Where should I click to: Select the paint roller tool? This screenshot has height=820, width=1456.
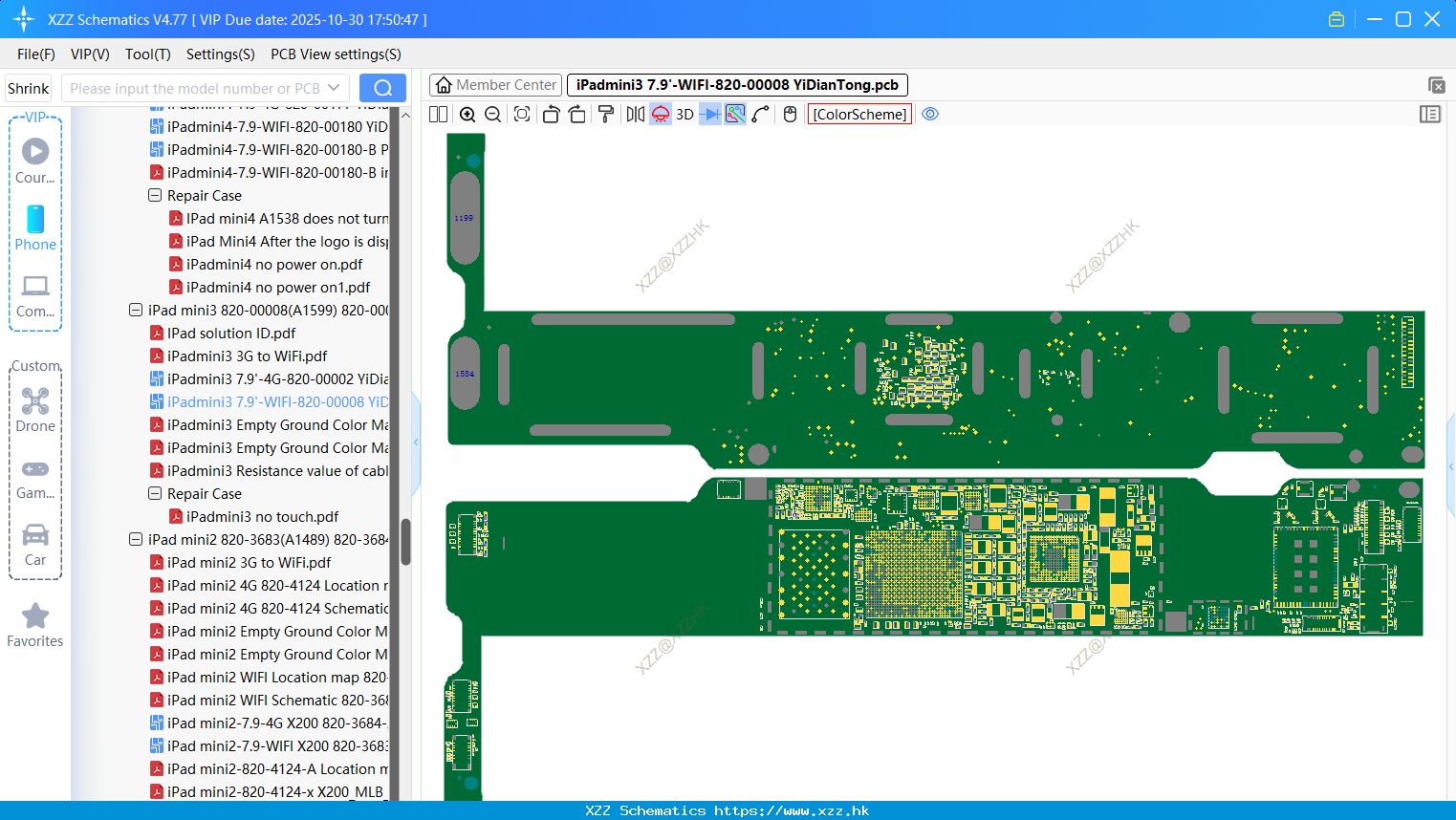pos(606,115)
